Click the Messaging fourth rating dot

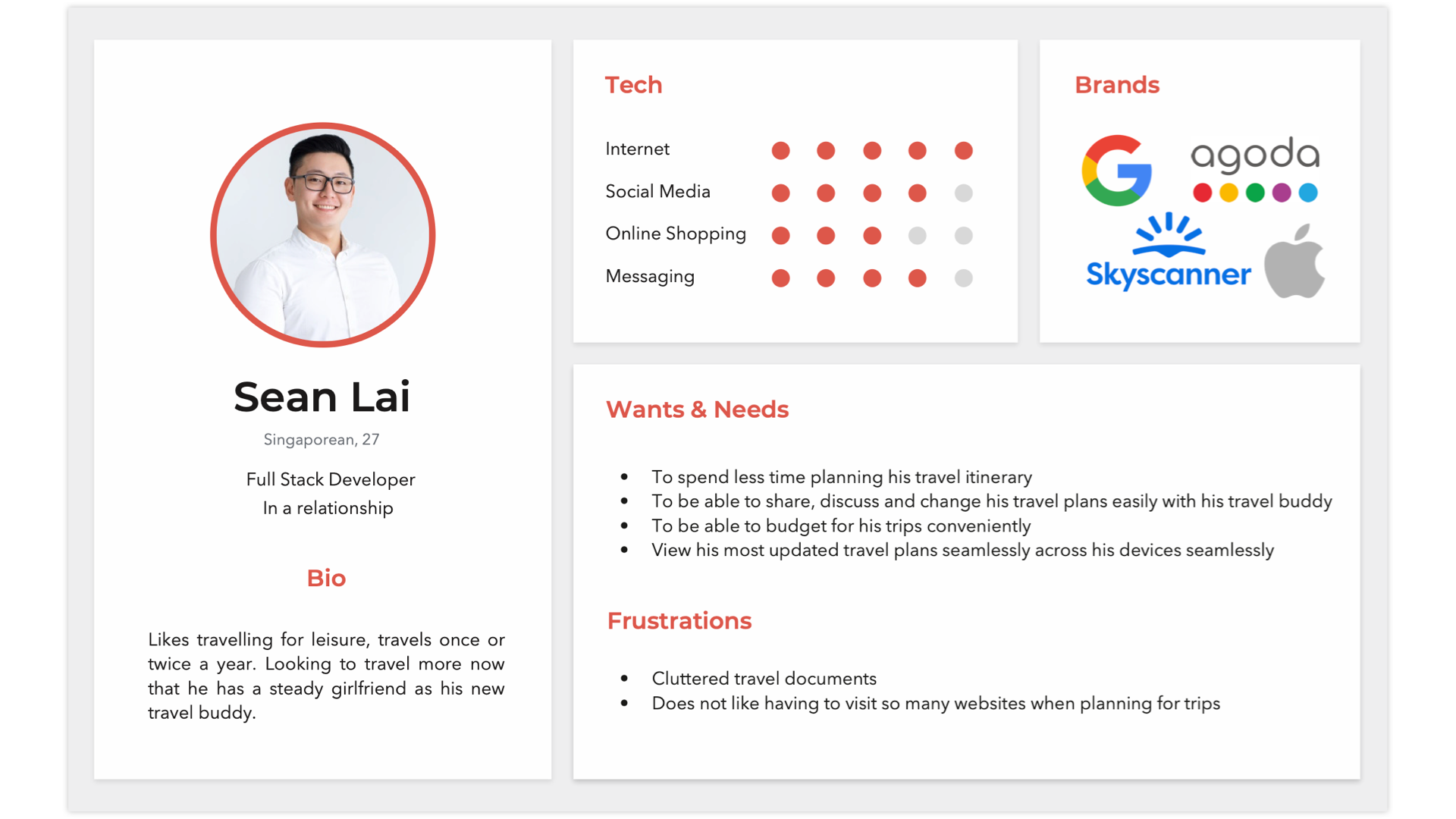917,277
